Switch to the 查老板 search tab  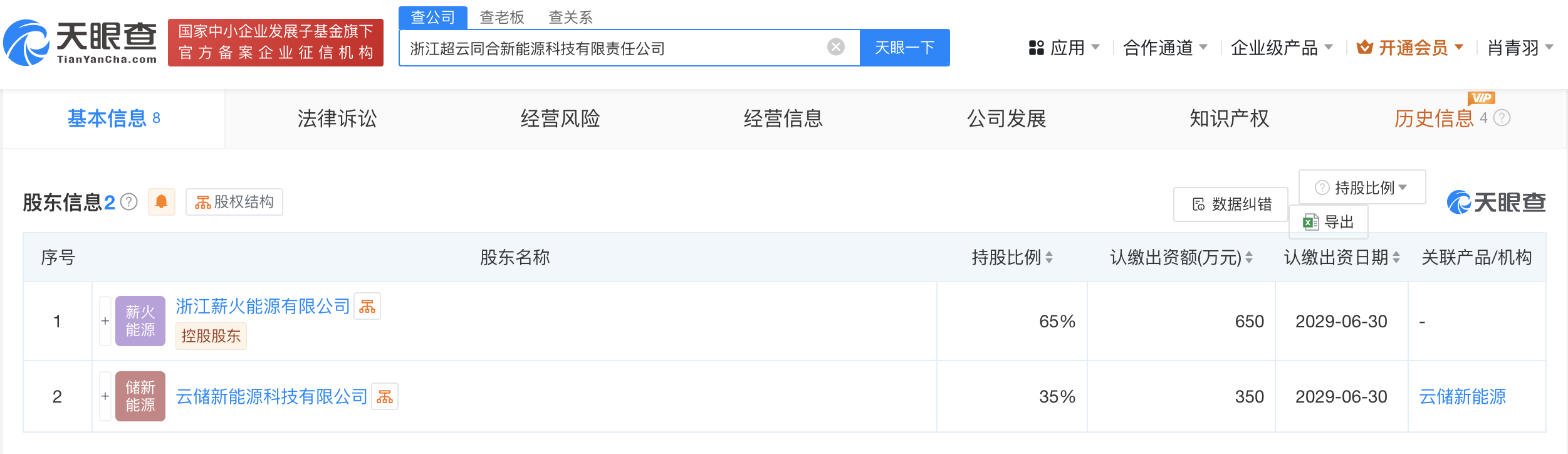point(501,18)
